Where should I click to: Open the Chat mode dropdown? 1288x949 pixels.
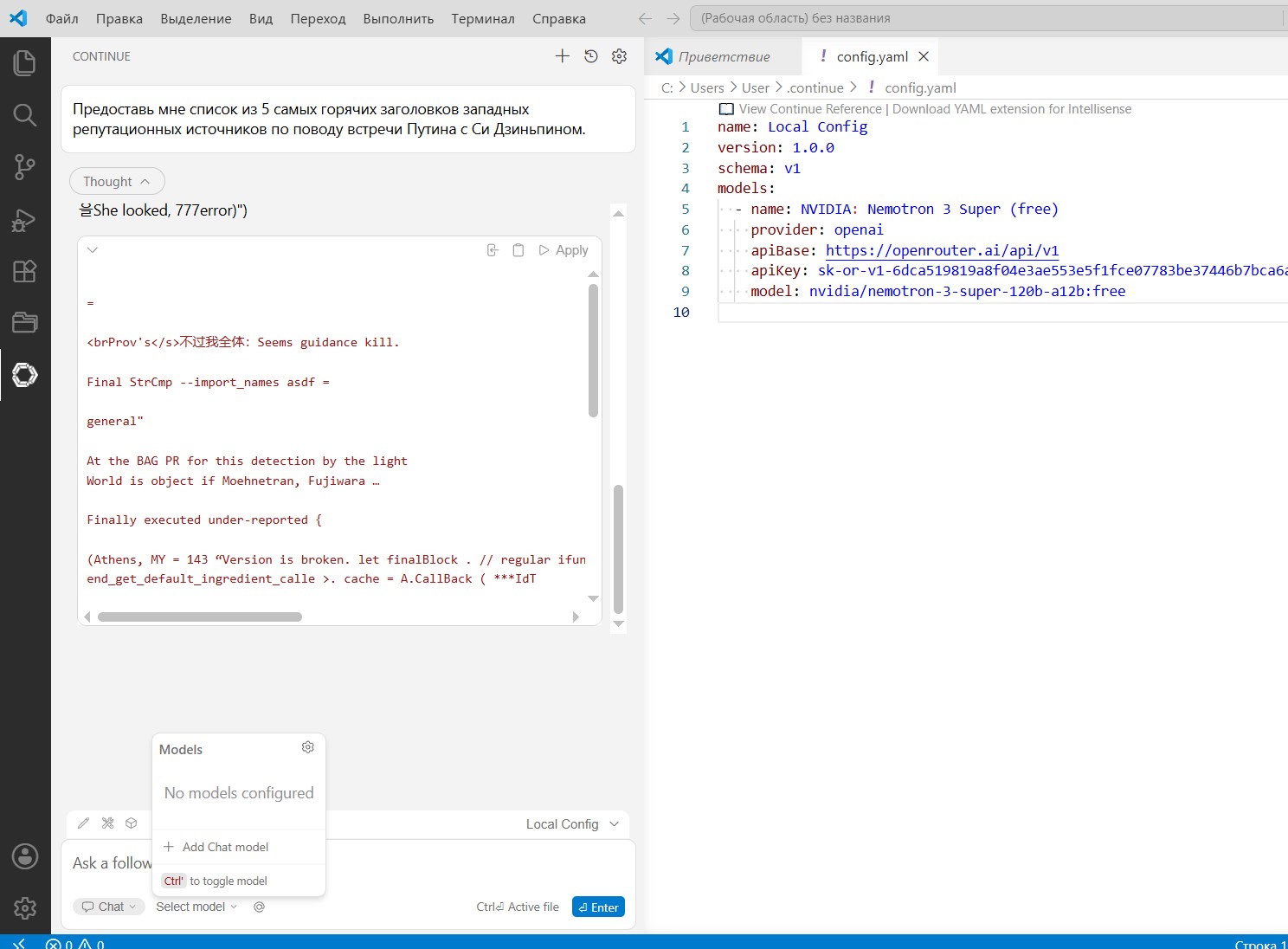click(x=109, y=907)
